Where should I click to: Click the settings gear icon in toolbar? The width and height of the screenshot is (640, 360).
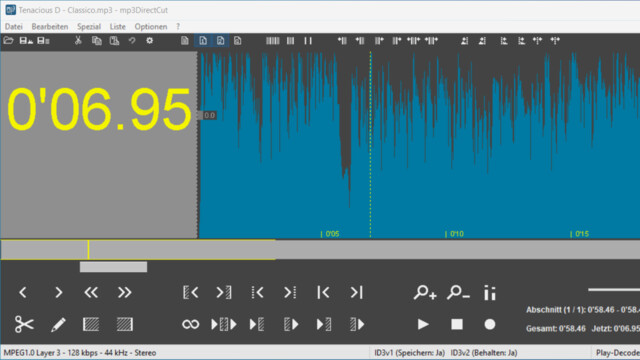pos(149,40)
